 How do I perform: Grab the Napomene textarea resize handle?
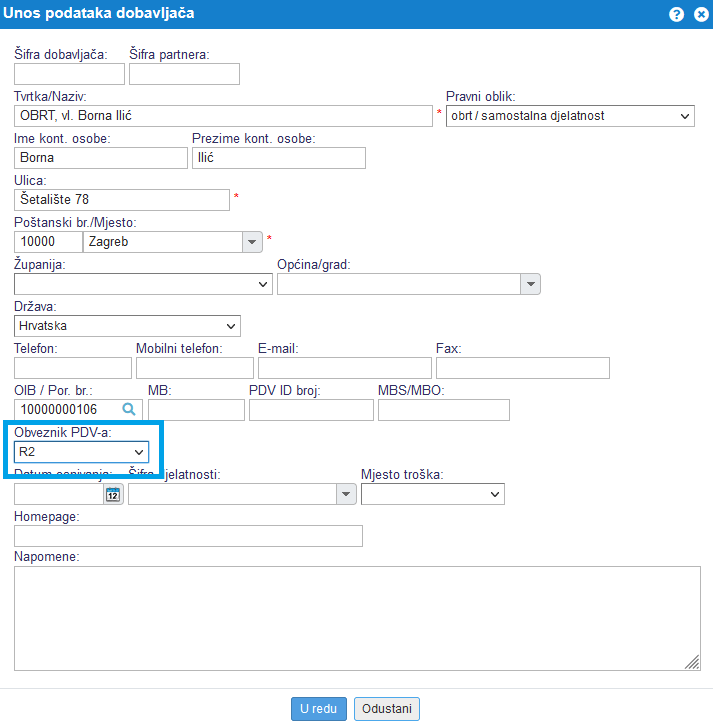[x=694, y=663]
